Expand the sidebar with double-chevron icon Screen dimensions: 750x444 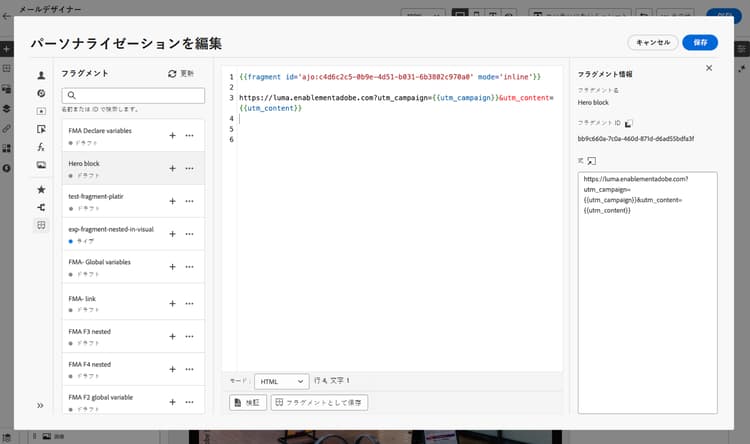(x=40, y=406)
